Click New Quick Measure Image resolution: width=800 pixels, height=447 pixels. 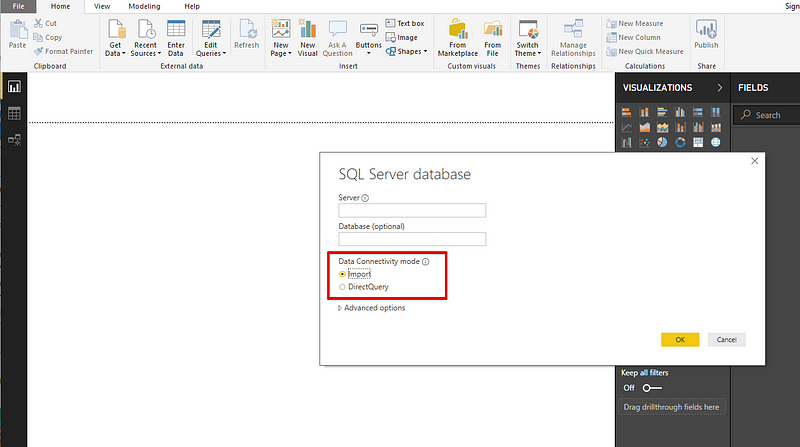(645, 52)
